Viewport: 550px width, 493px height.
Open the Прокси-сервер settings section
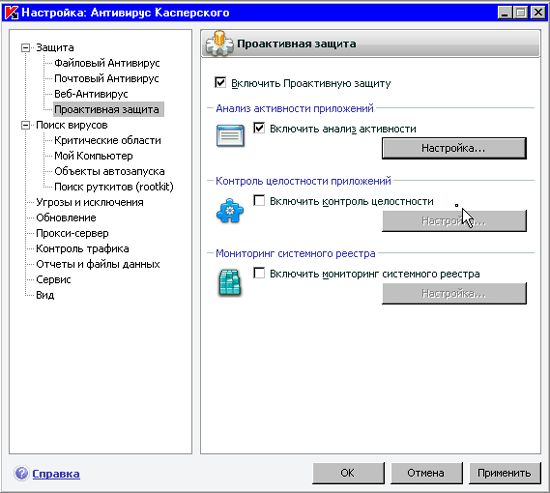tap(72, 233)
